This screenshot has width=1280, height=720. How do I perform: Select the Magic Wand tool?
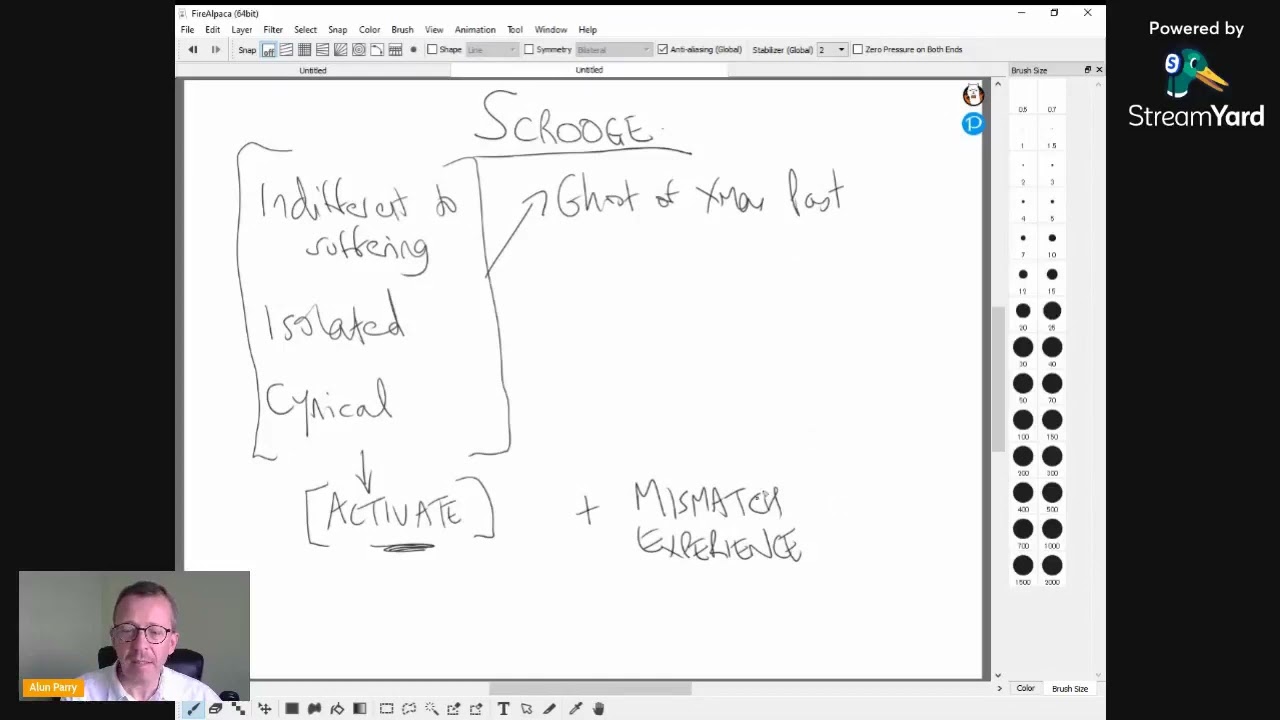pyautogui.click(x=431, y=708)
